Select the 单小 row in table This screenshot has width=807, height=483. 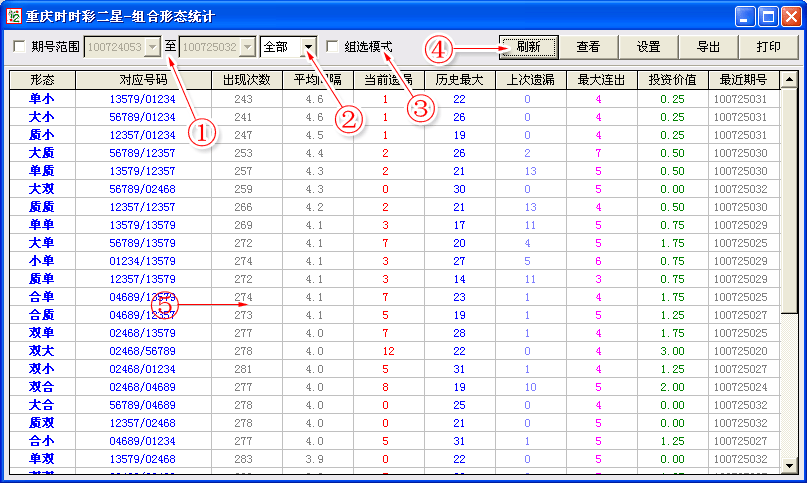[x=42, y=99]
